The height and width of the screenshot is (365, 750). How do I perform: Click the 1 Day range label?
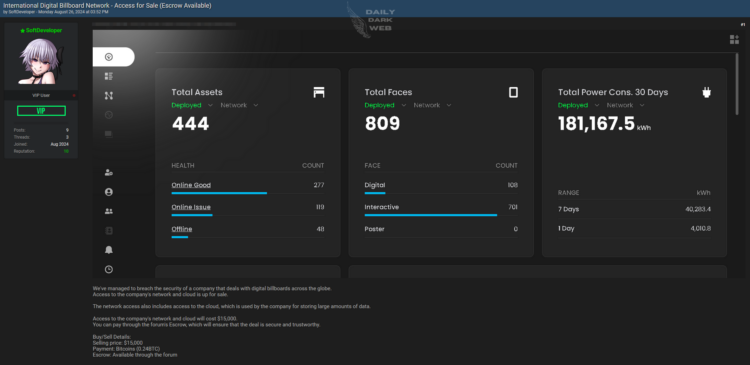coord(566,228)
